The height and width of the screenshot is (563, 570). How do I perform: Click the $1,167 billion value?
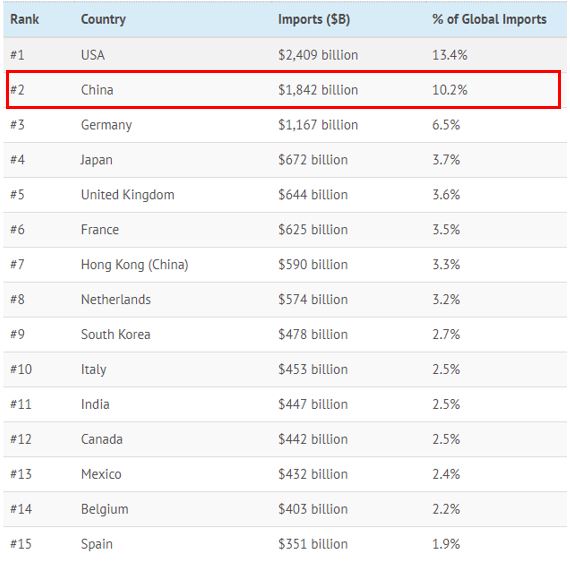(x=318, y=125)
